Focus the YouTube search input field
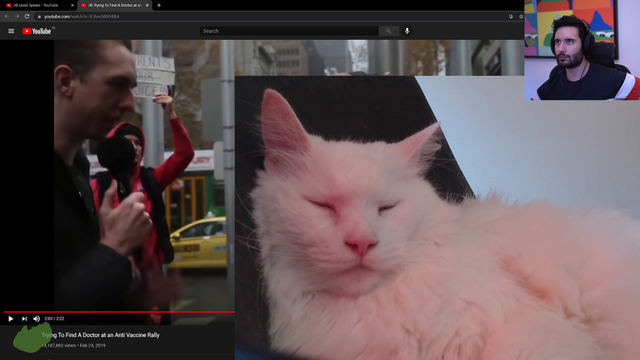 tap(289, 31)
